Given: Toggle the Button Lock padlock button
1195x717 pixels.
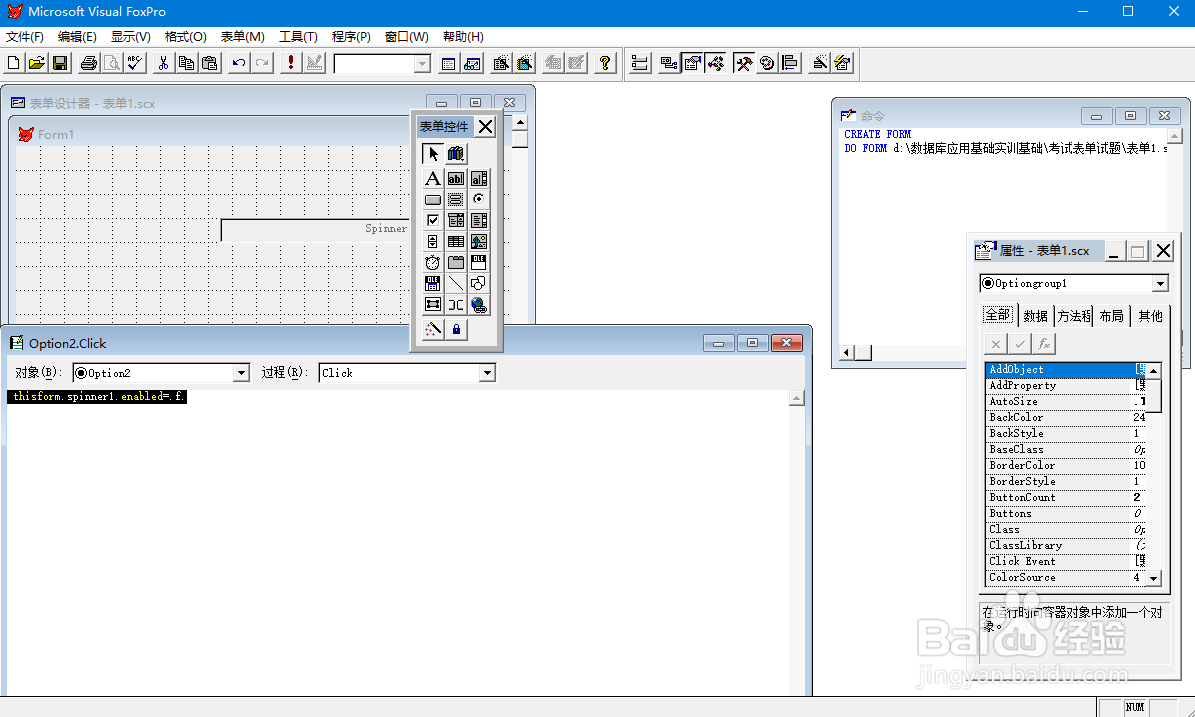Looking at the screenshot, I should [456, 329].
